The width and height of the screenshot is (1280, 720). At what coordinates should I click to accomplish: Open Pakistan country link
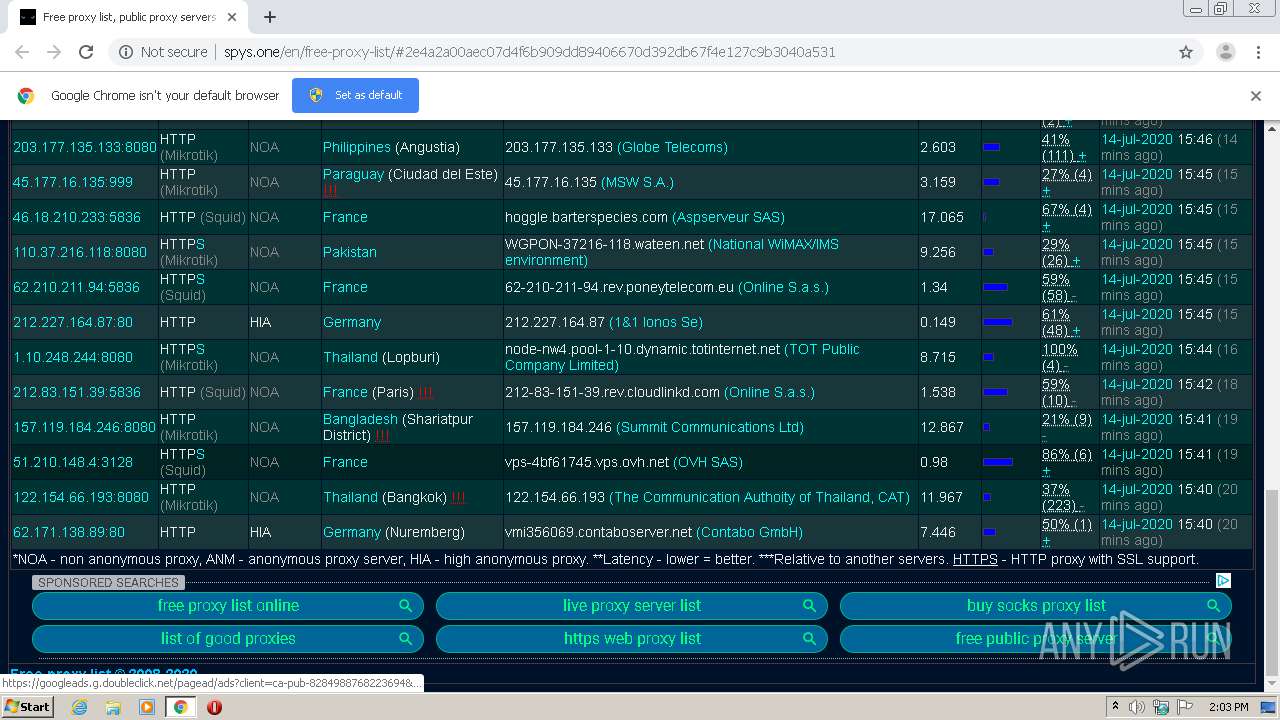(350, 252)
